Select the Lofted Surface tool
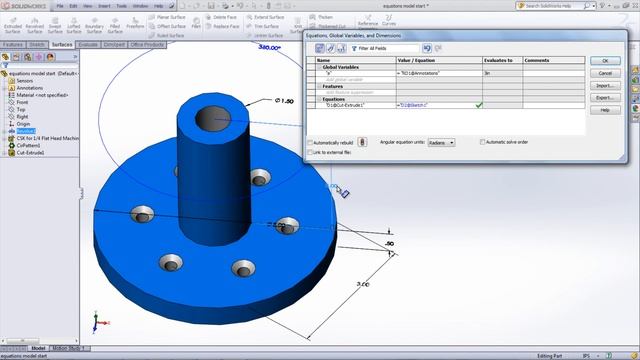 pyautogui.click(x=73, y=25)
